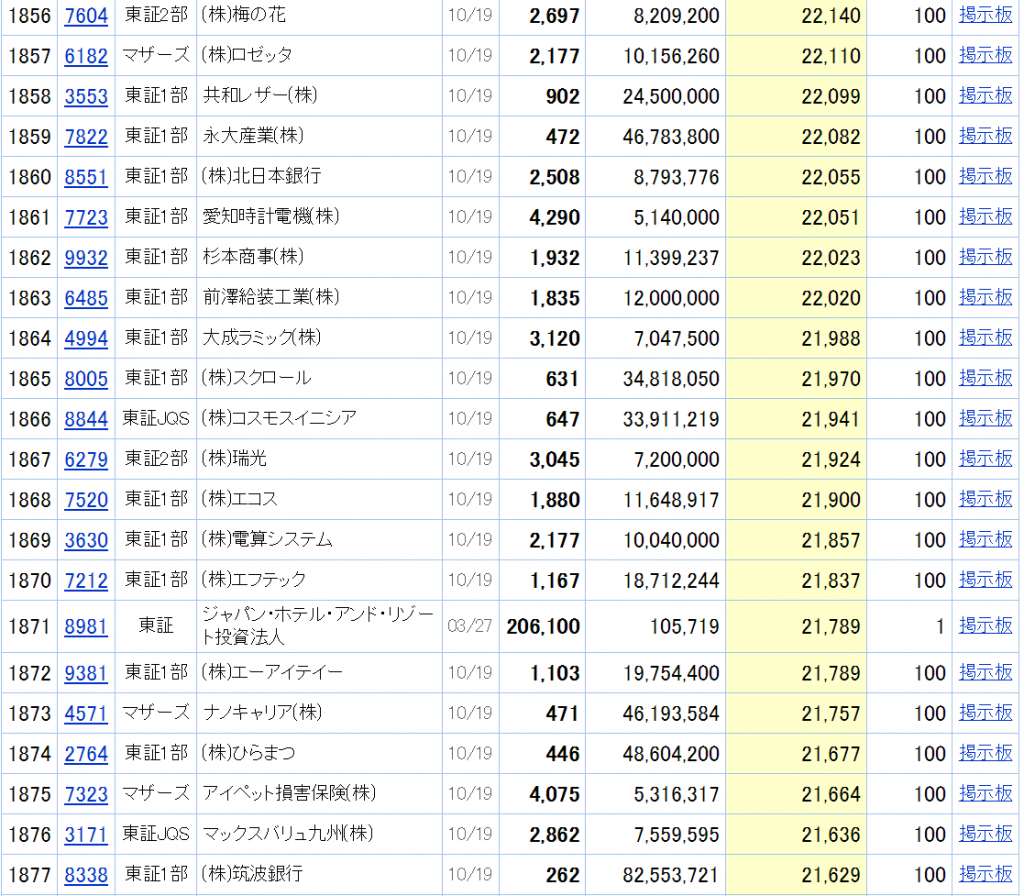Select market cap value 22,140
This screenshot has height=896, width=1024.
coord(831,15)
